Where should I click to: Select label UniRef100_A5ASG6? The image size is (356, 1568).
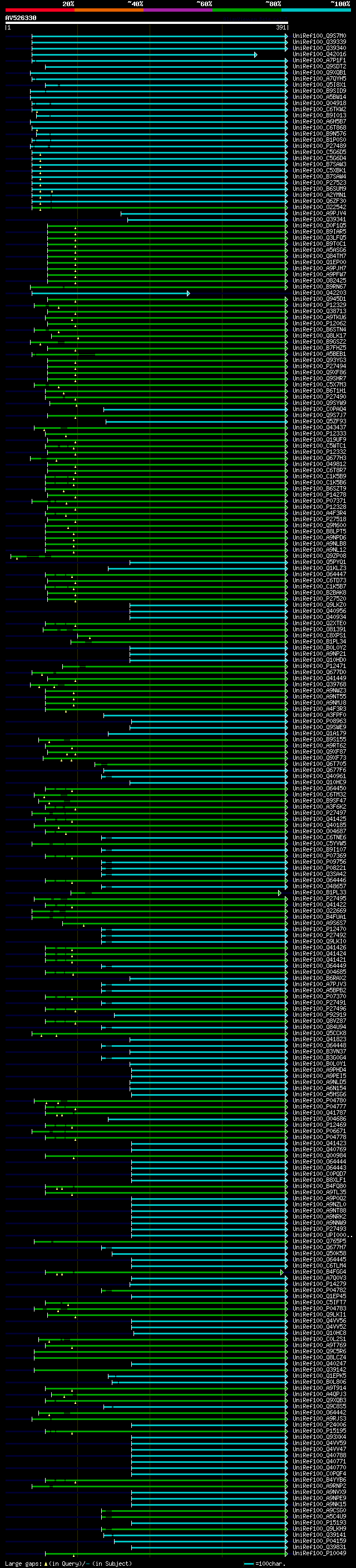pyautogui.click(x=319, y=250)
